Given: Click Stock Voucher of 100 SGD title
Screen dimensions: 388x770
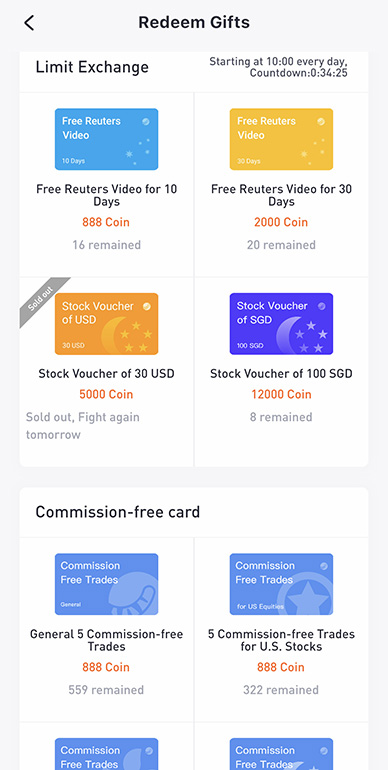Looking at the screenshot, I should coord(281,374).
